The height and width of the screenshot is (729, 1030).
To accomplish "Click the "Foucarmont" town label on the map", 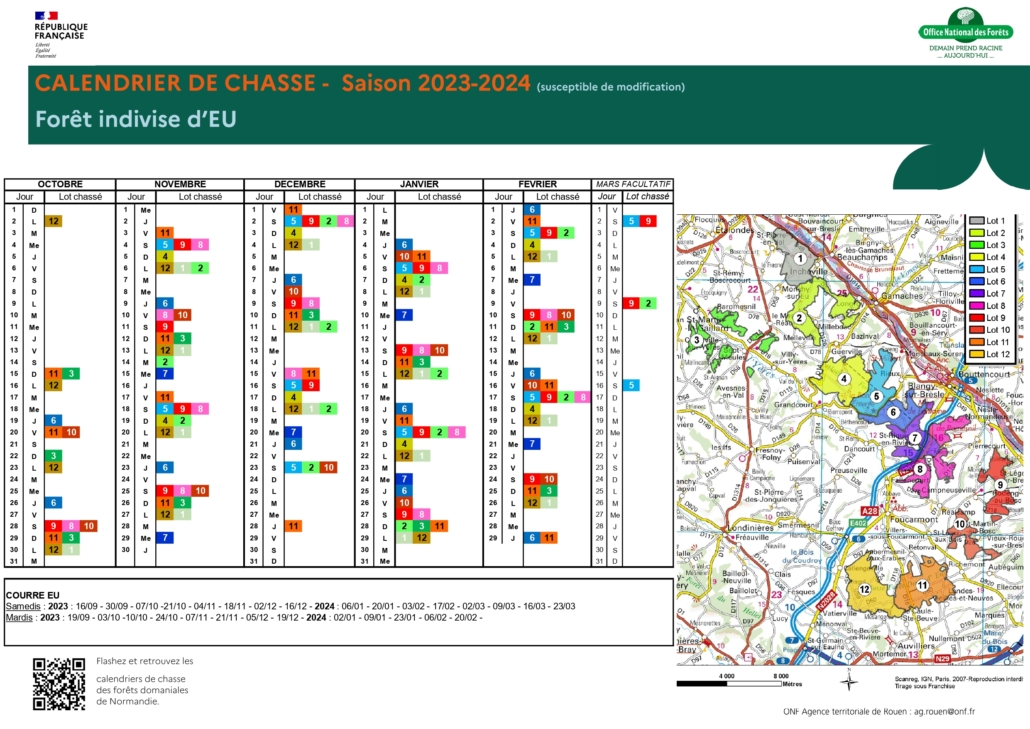I will pos(914,519).
